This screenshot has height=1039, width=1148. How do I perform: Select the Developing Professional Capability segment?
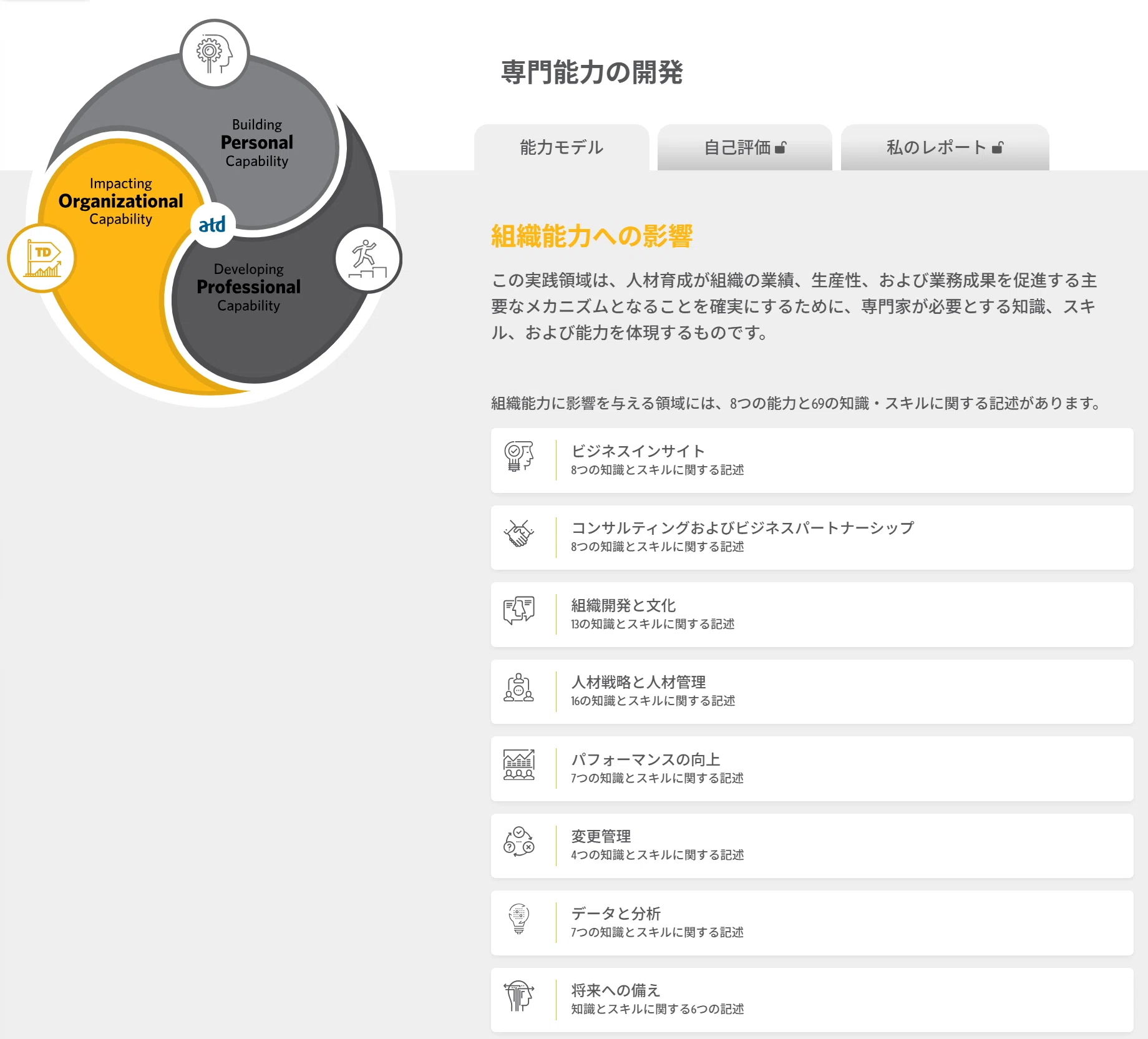248,287
